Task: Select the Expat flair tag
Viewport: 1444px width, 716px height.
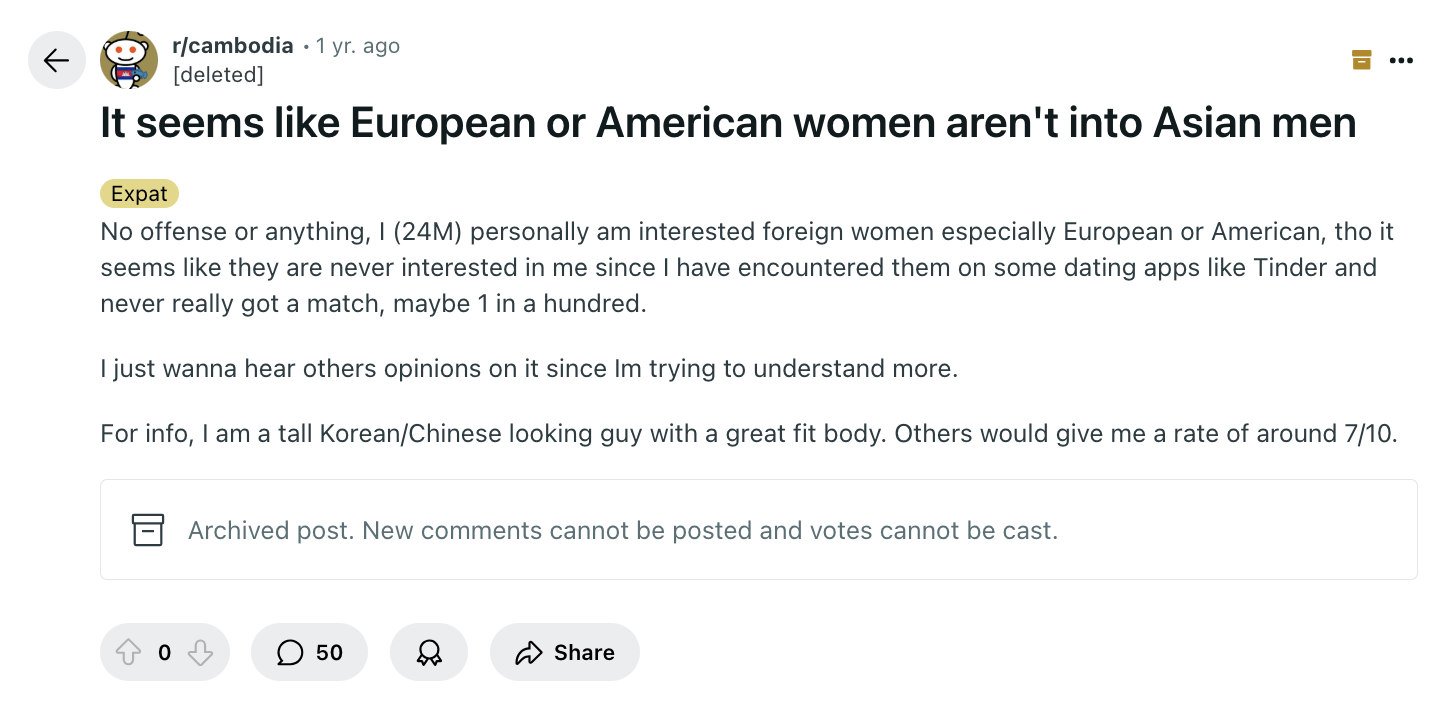Action: [x=139, y=194]
